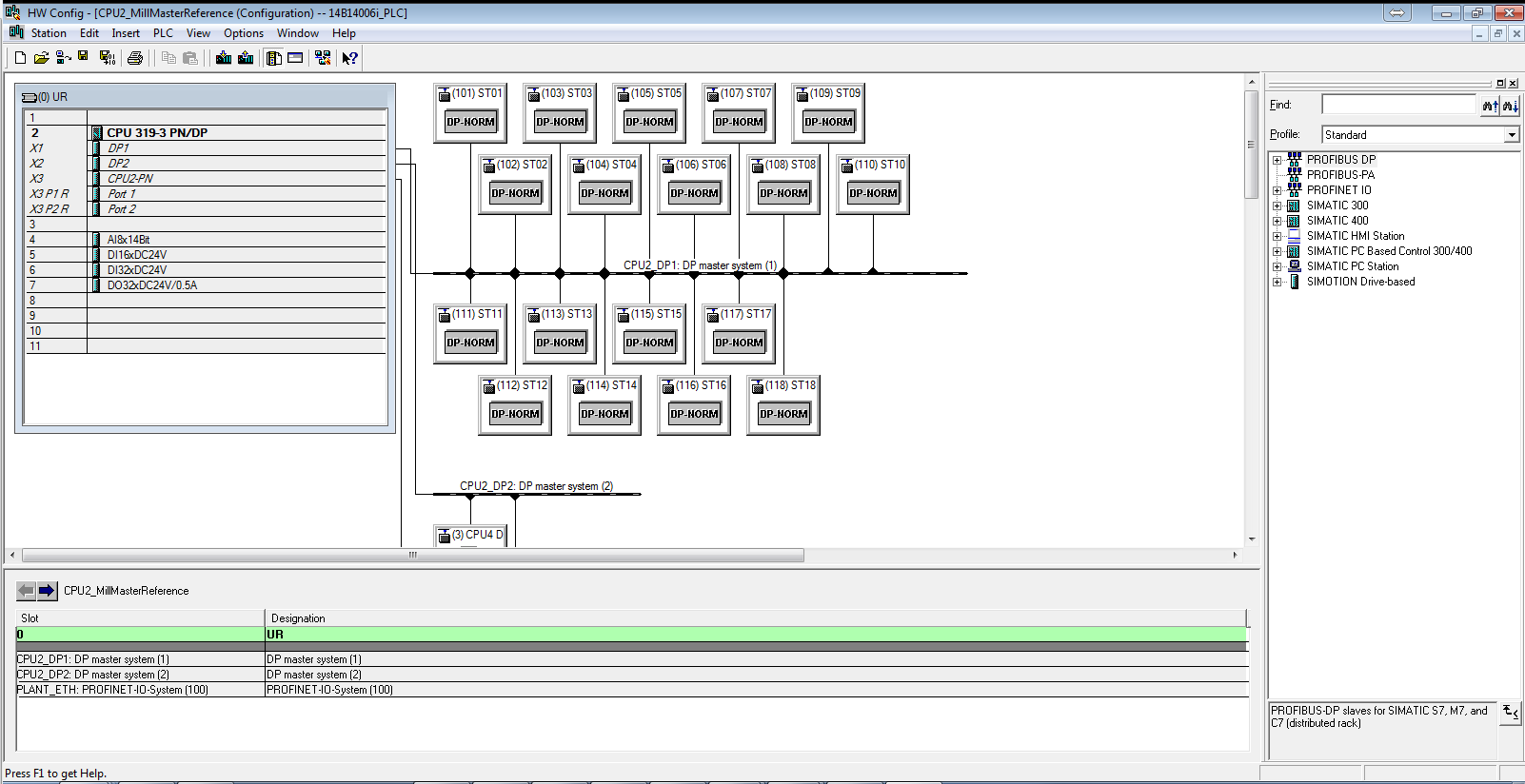The height and width of the screenshot is (784, 1525).
Task: Expand the SIMATIC 300 catalog folder
Action: tap(1277, 206)
